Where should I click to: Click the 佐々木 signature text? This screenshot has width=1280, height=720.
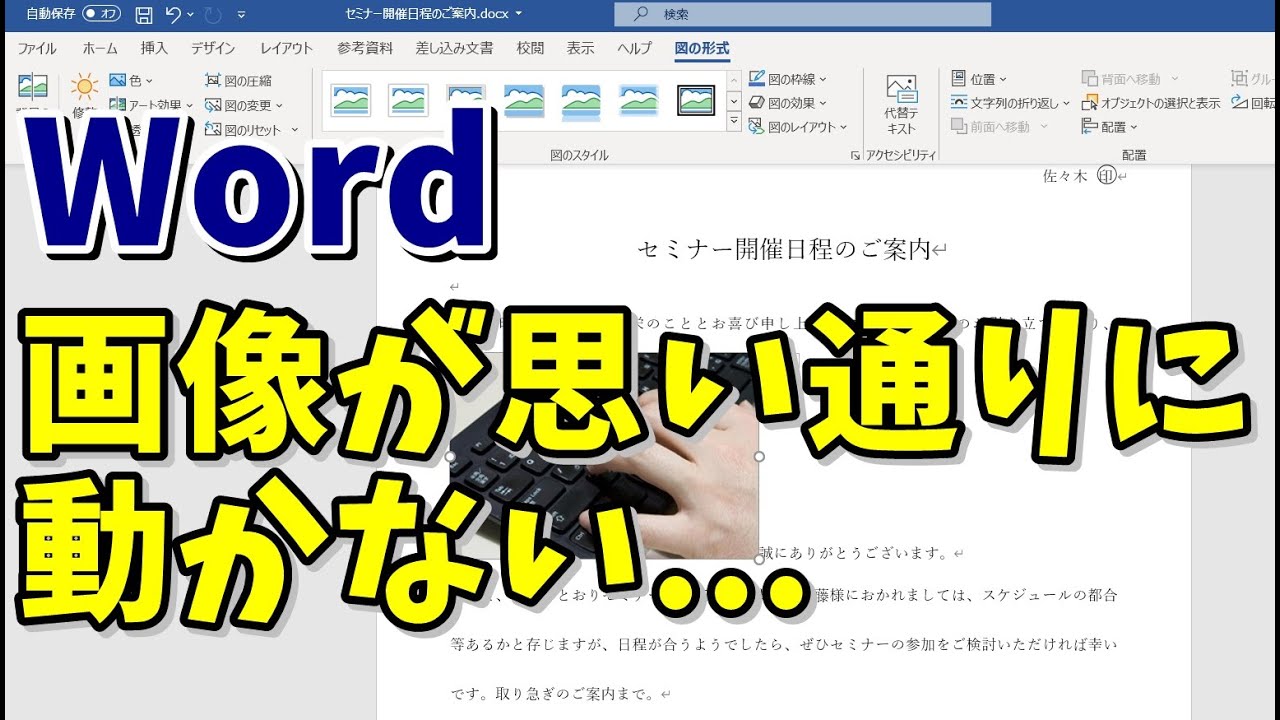coord(1064,176)
